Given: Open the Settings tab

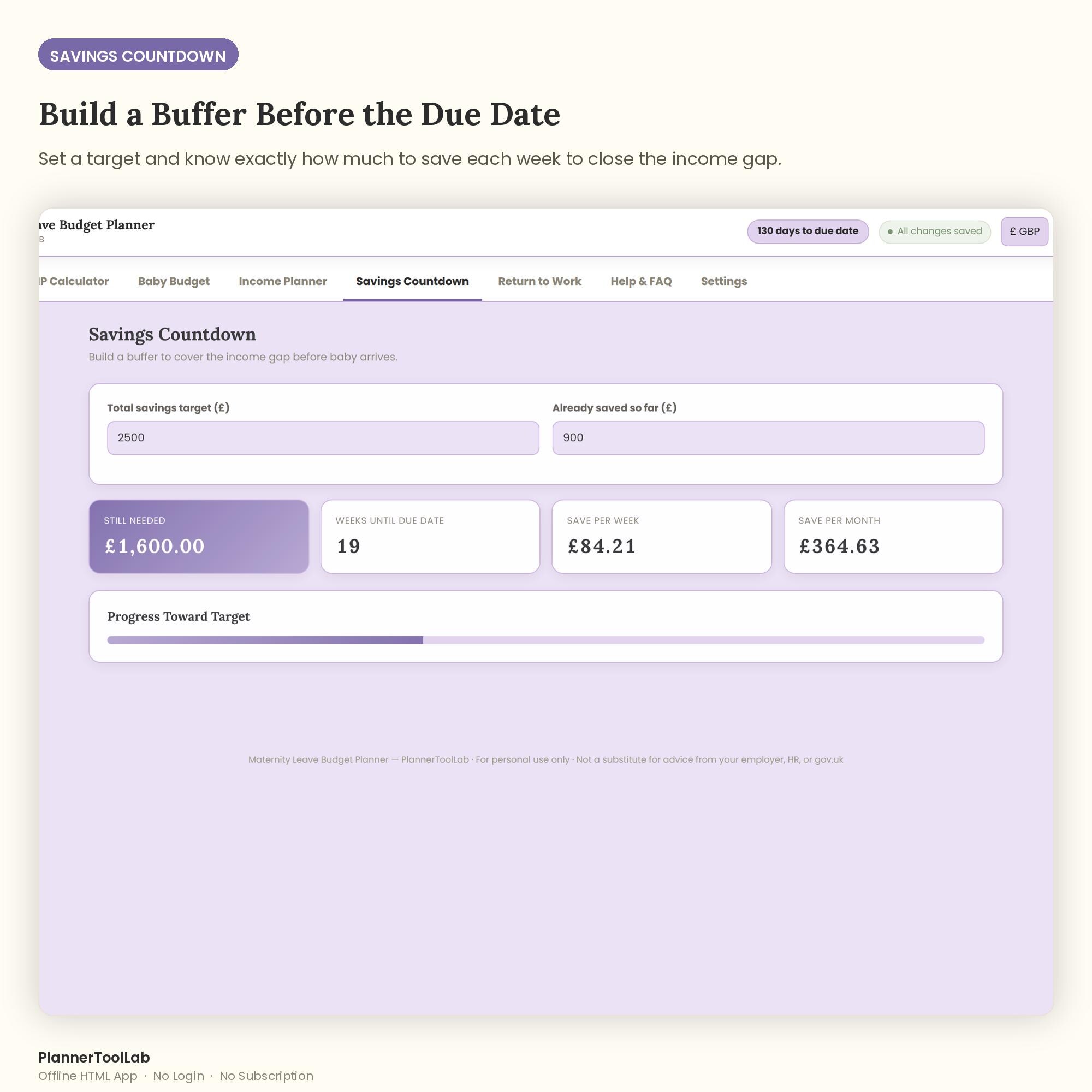Looking at the screenshot, I should coord(723,281).
